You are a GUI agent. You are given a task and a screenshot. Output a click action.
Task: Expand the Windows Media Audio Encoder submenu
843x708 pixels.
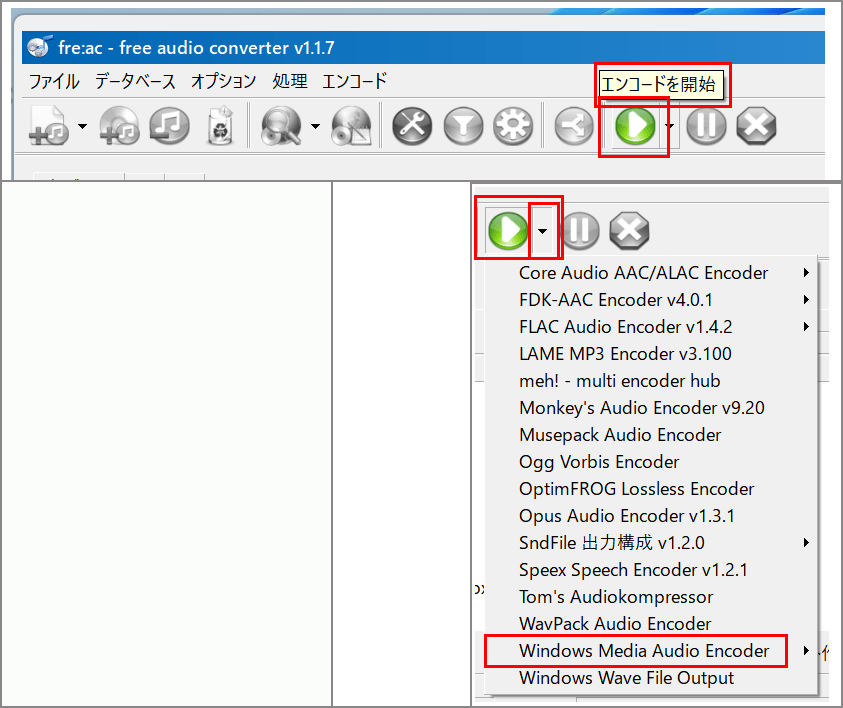point(806,651)
